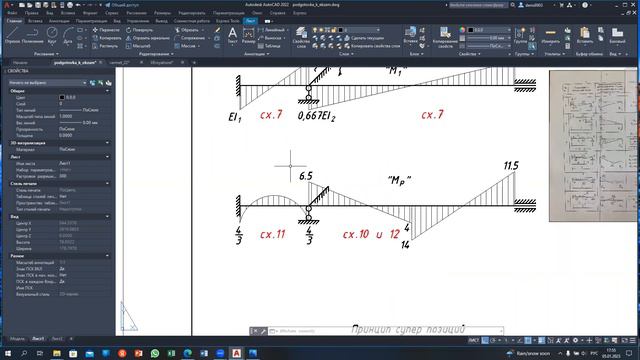
Task: Expand the Рисование panel
Action: [x=46, y=54]
